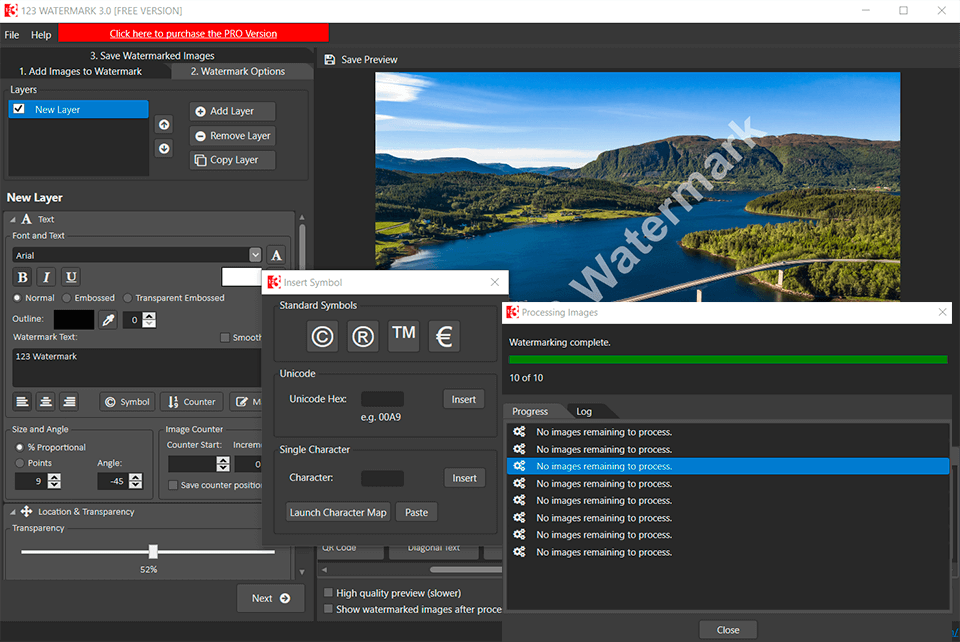Apply italic formatting to the watermark text

[x=46, y=276]
